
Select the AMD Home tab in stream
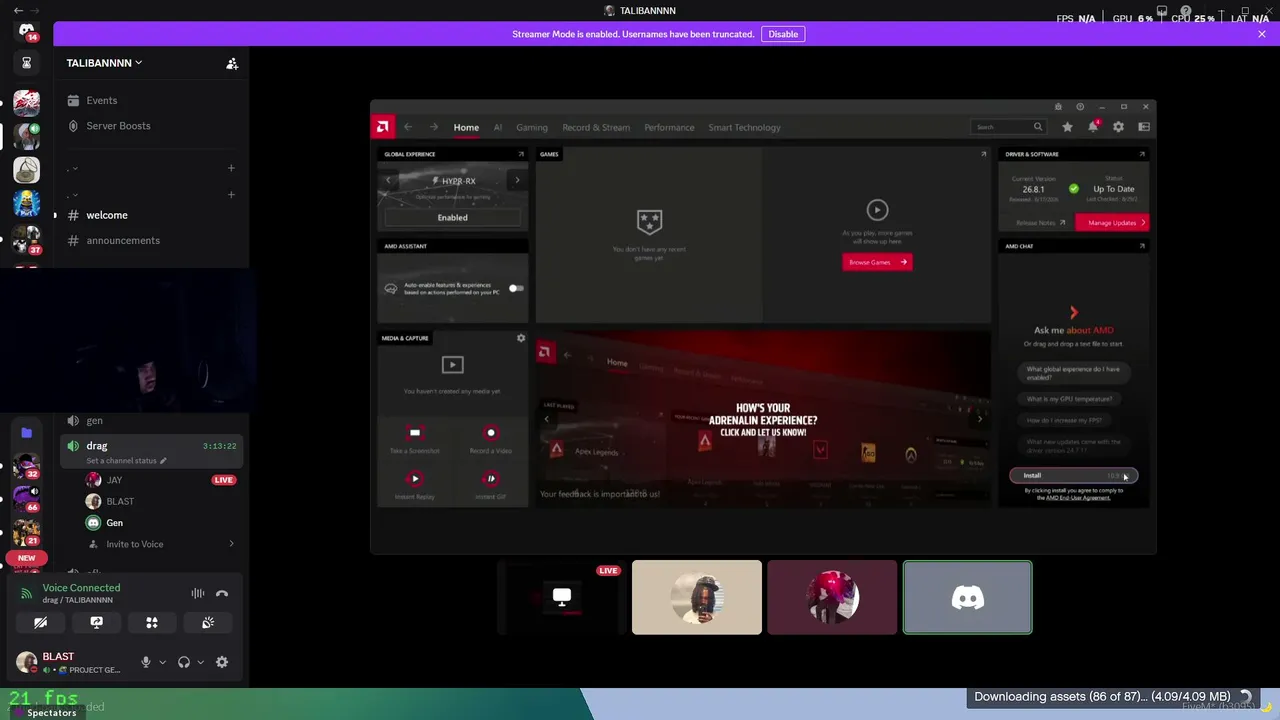pyautogui.click(x=466, y=127)
